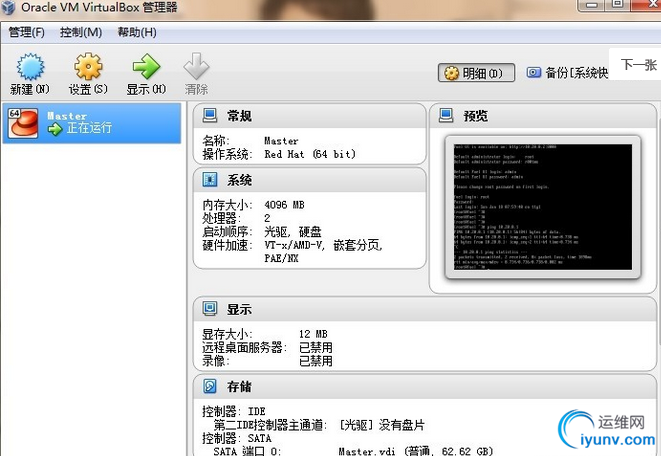Open Settings (设置) gear toolbar icon
The image size is (661, 456).
(x=88, y=66)
